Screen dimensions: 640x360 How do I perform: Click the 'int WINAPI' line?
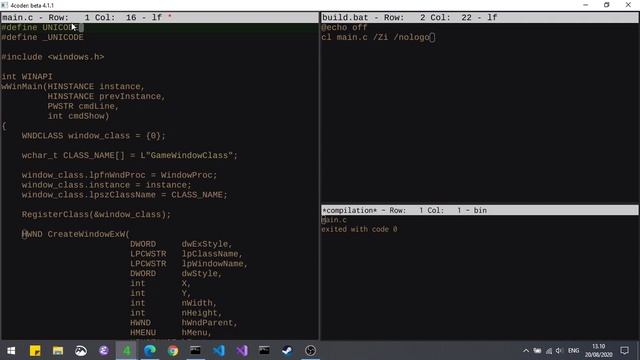[x=27, y=76]
